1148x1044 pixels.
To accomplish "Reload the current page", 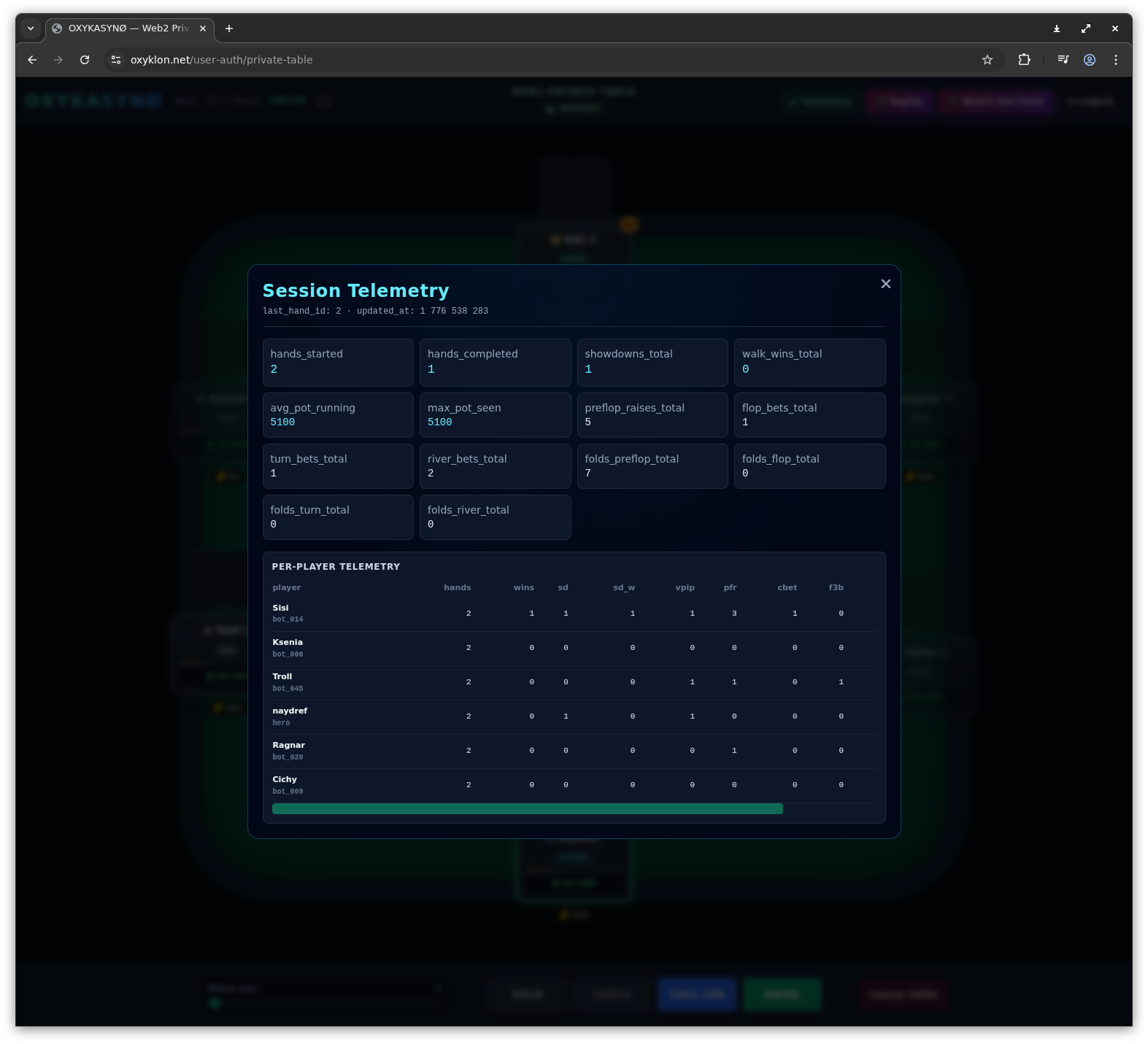I will coord(85,60).
